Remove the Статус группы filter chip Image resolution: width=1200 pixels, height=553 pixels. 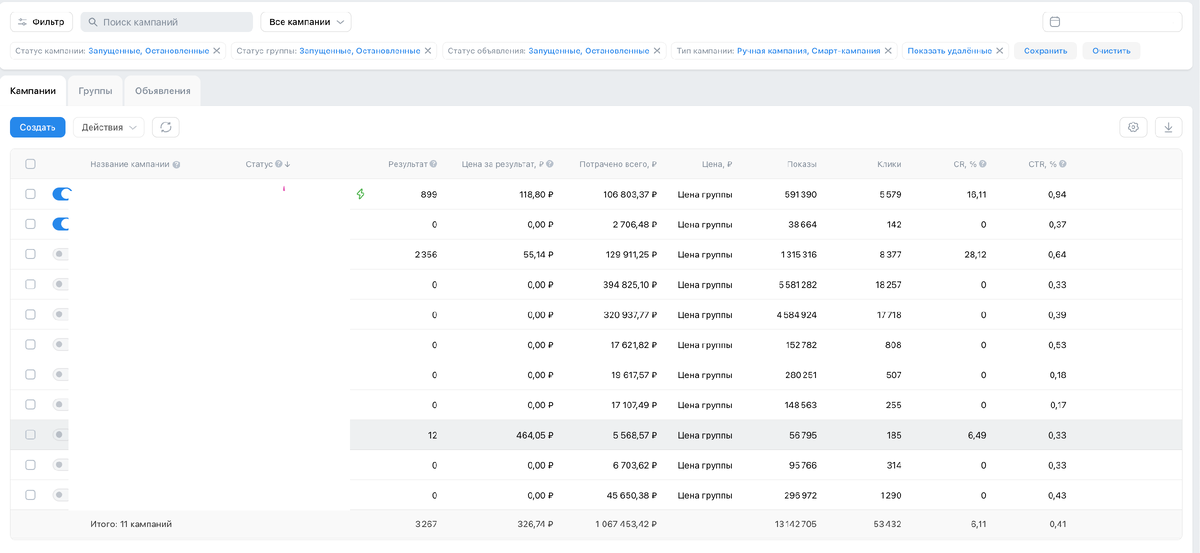(x=428, y=50)
